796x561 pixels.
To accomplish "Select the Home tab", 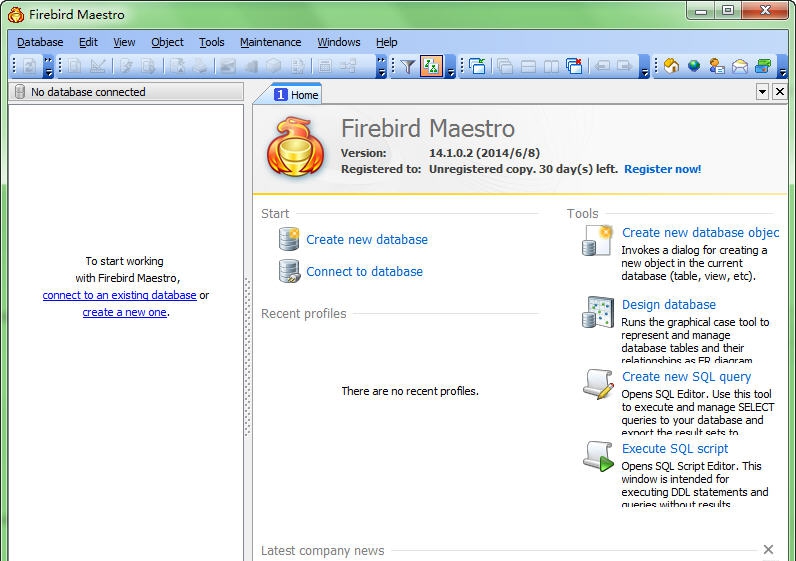I will (295, 94).
